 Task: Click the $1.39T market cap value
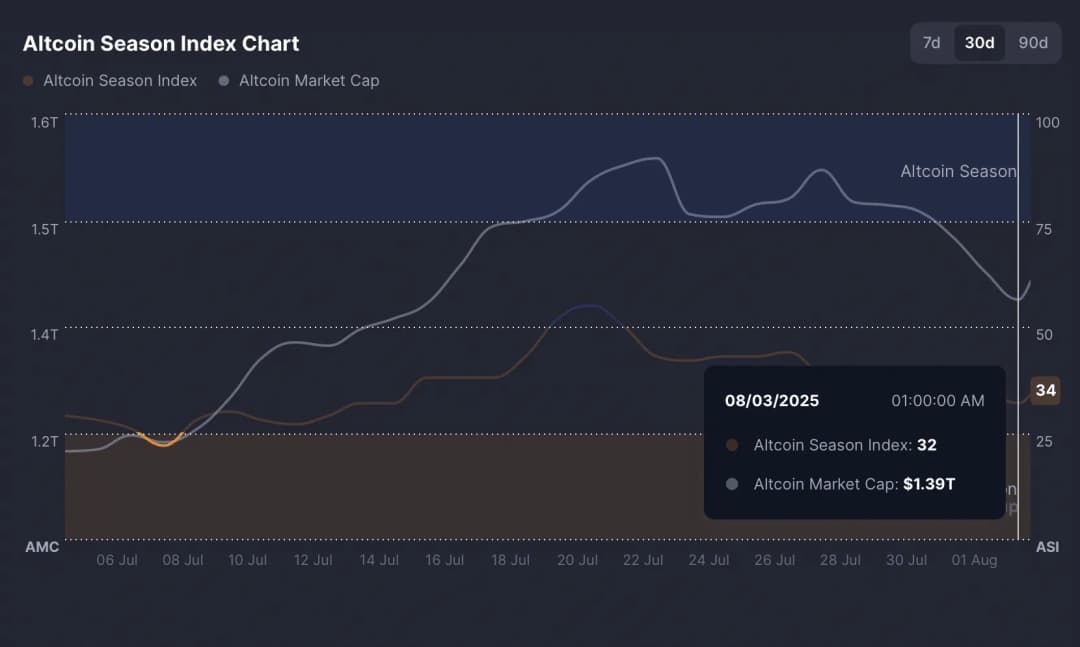click(x=929, y=484)
